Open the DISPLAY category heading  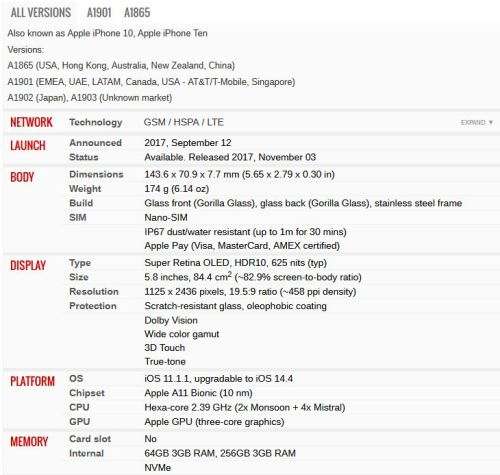point(28,265)
